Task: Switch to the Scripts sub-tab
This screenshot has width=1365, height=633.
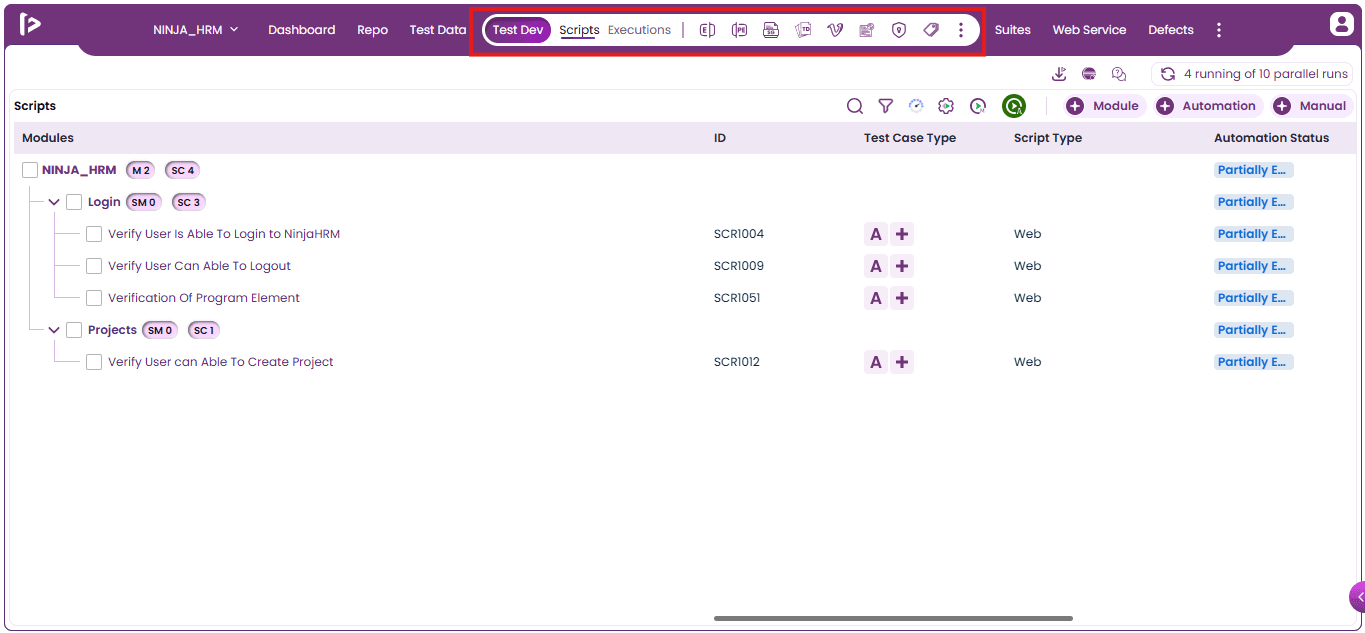Action: (579, 30)
